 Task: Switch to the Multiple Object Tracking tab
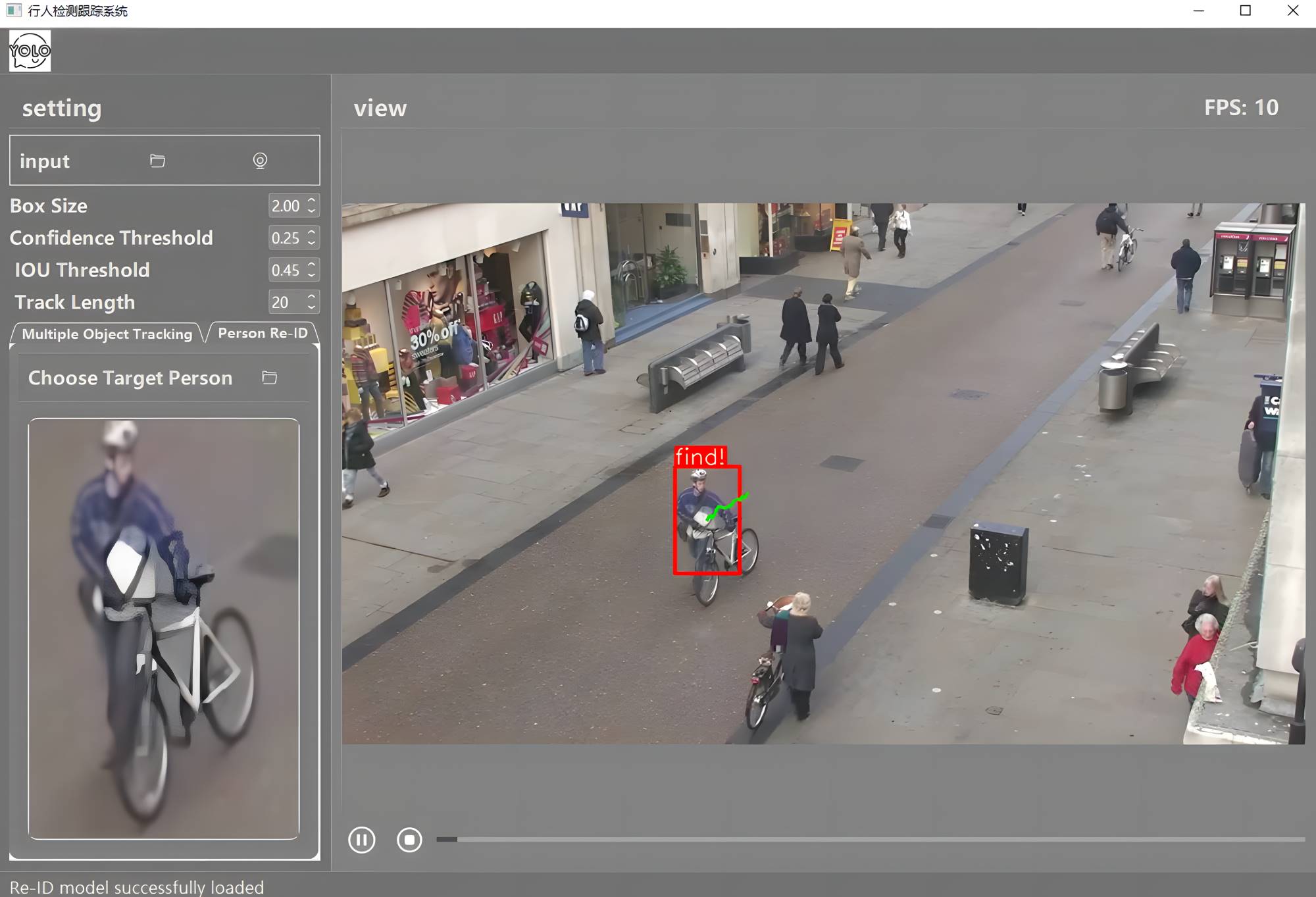pyautogui.click(x=107, y=334)
